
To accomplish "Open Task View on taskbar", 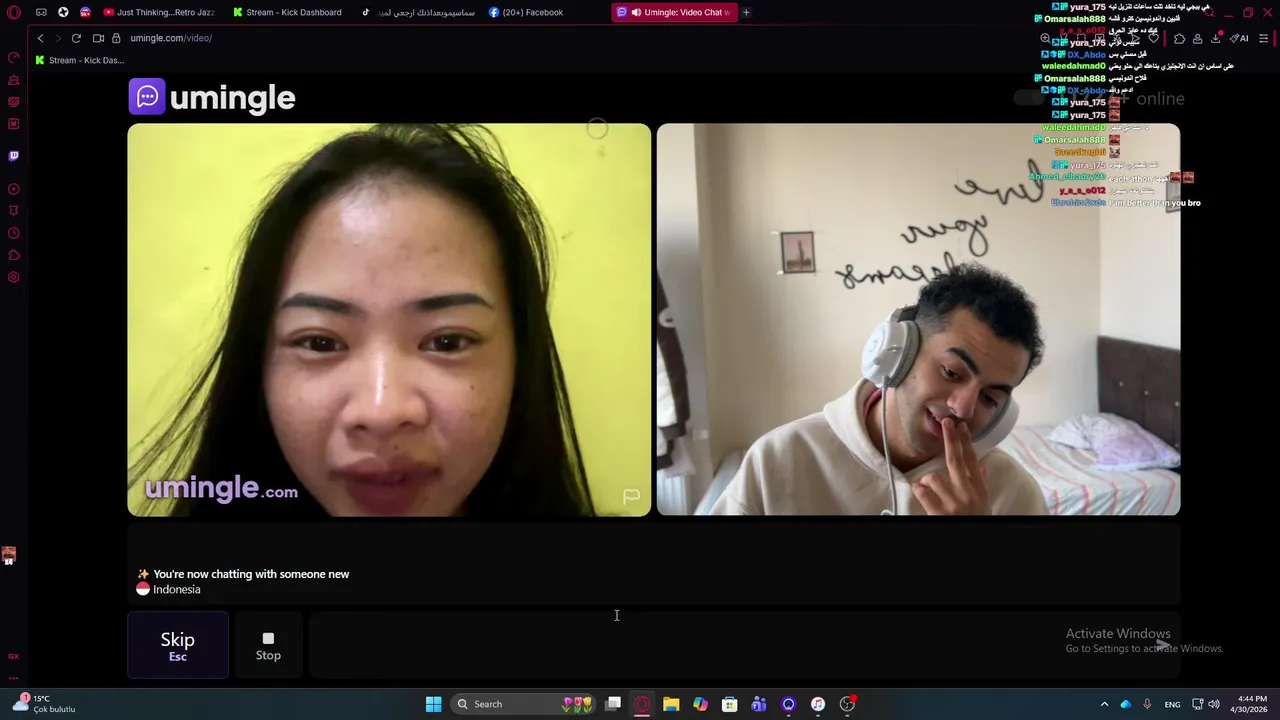I will [613, 704].
